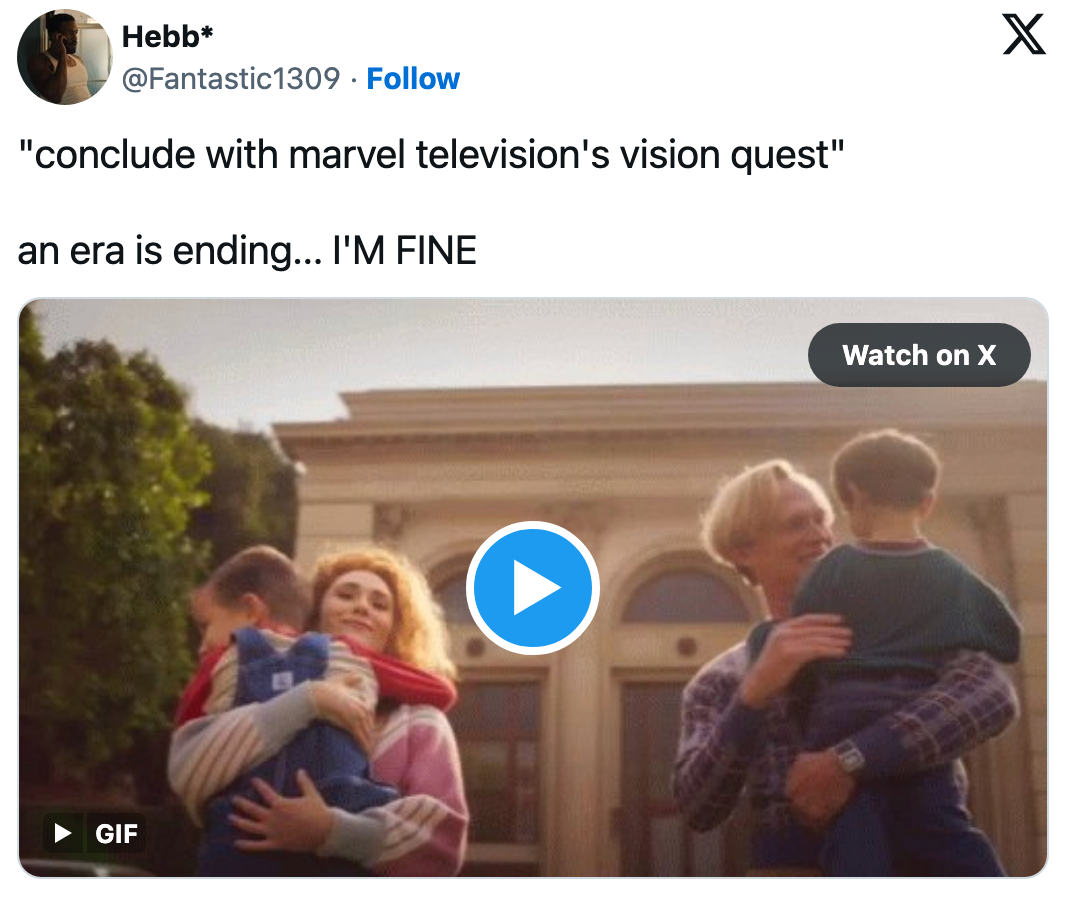Click the "GIF" label on the media badge
The image size is (1072, 898).
[116, 833]
